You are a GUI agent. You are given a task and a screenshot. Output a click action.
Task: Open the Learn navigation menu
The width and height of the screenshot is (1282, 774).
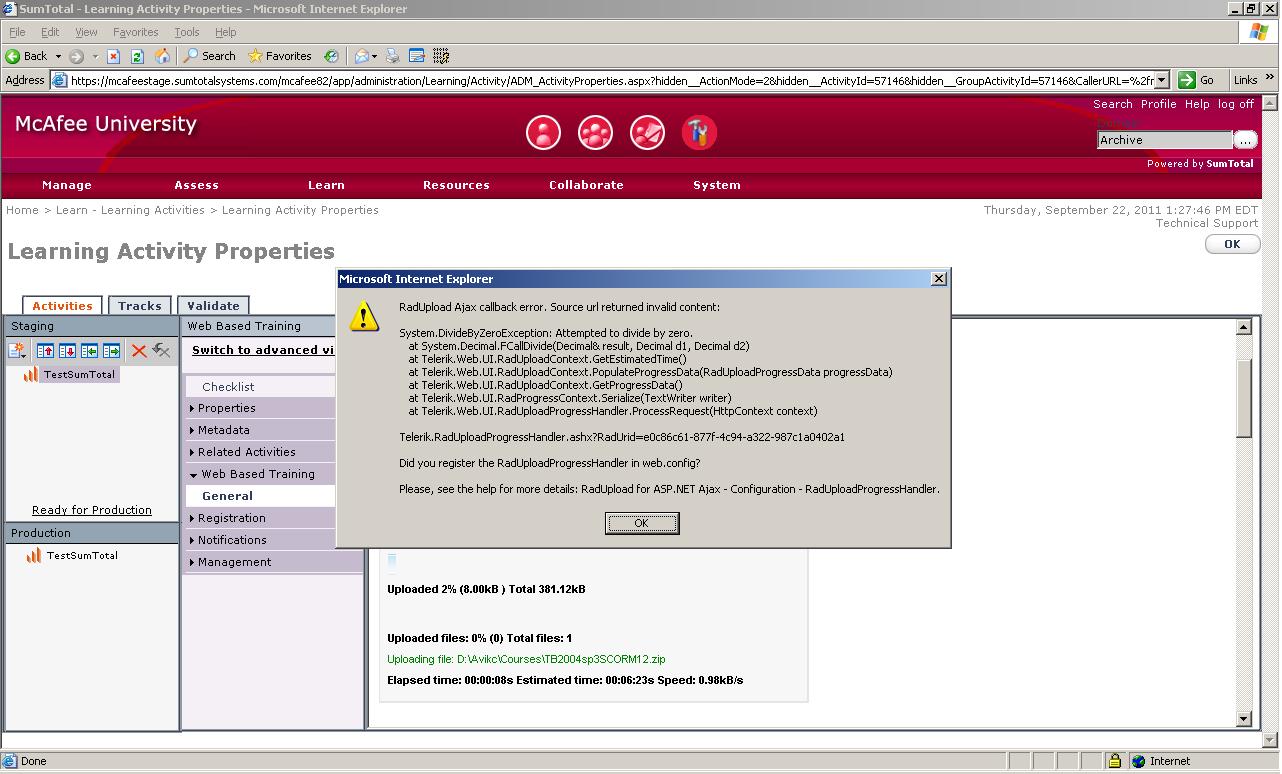point(326,185)
